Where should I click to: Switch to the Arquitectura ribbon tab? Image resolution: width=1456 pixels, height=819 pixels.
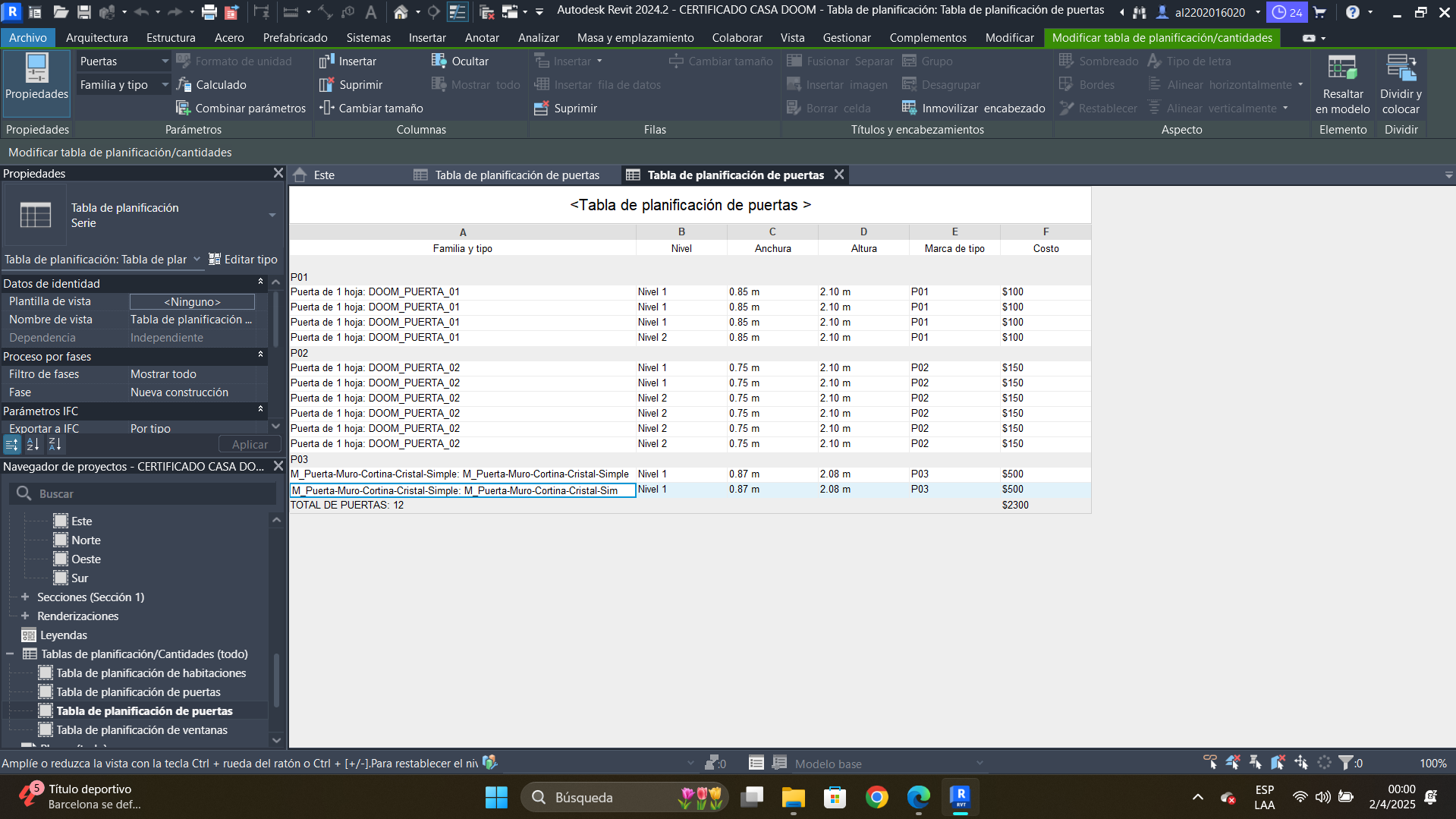[96, 38]
